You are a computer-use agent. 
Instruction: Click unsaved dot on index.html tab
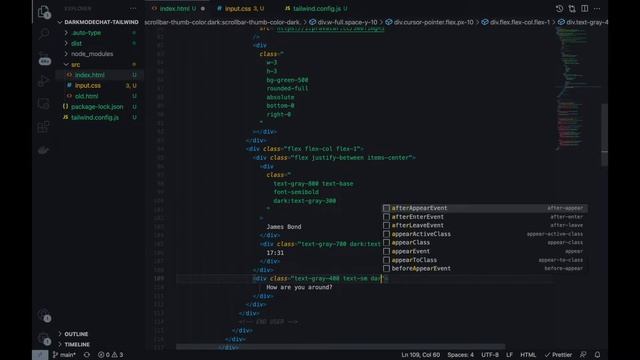tap(203, 9)
